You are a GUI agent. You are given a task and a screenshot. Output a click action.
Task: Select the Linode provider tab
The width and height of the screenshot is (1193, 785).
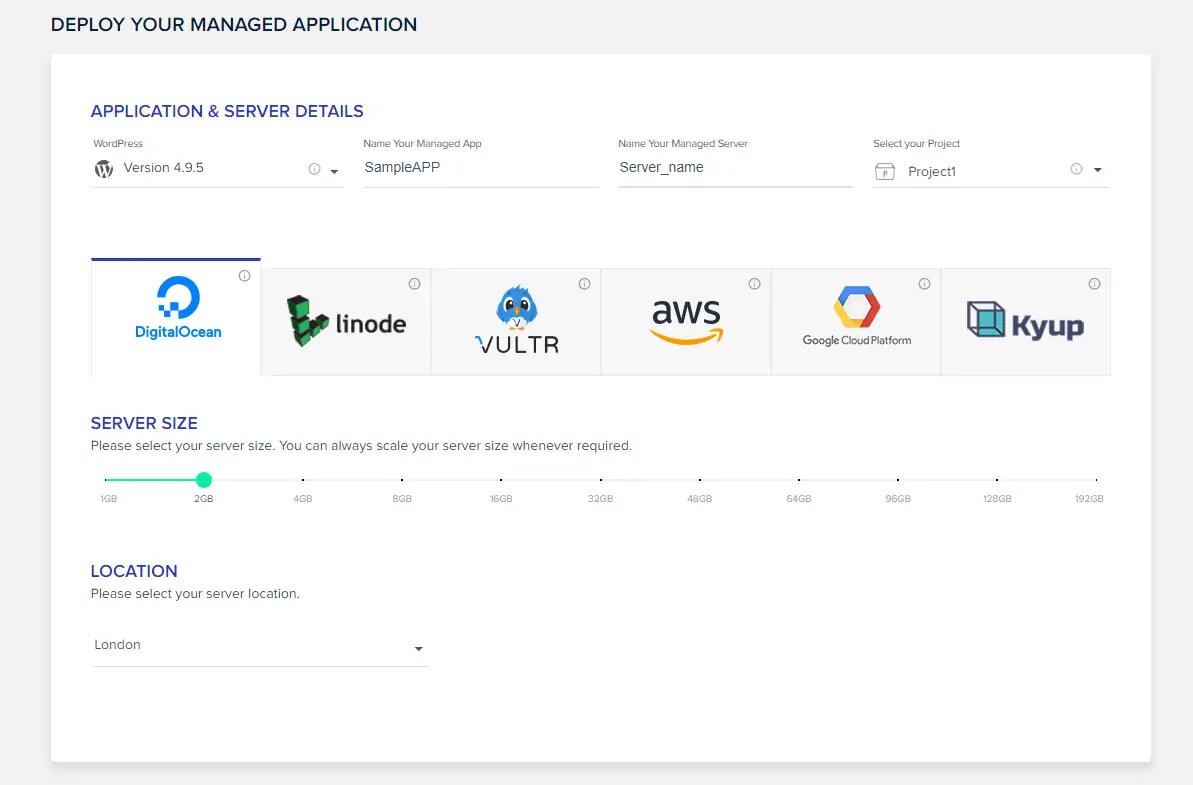(x=346, y=322)
